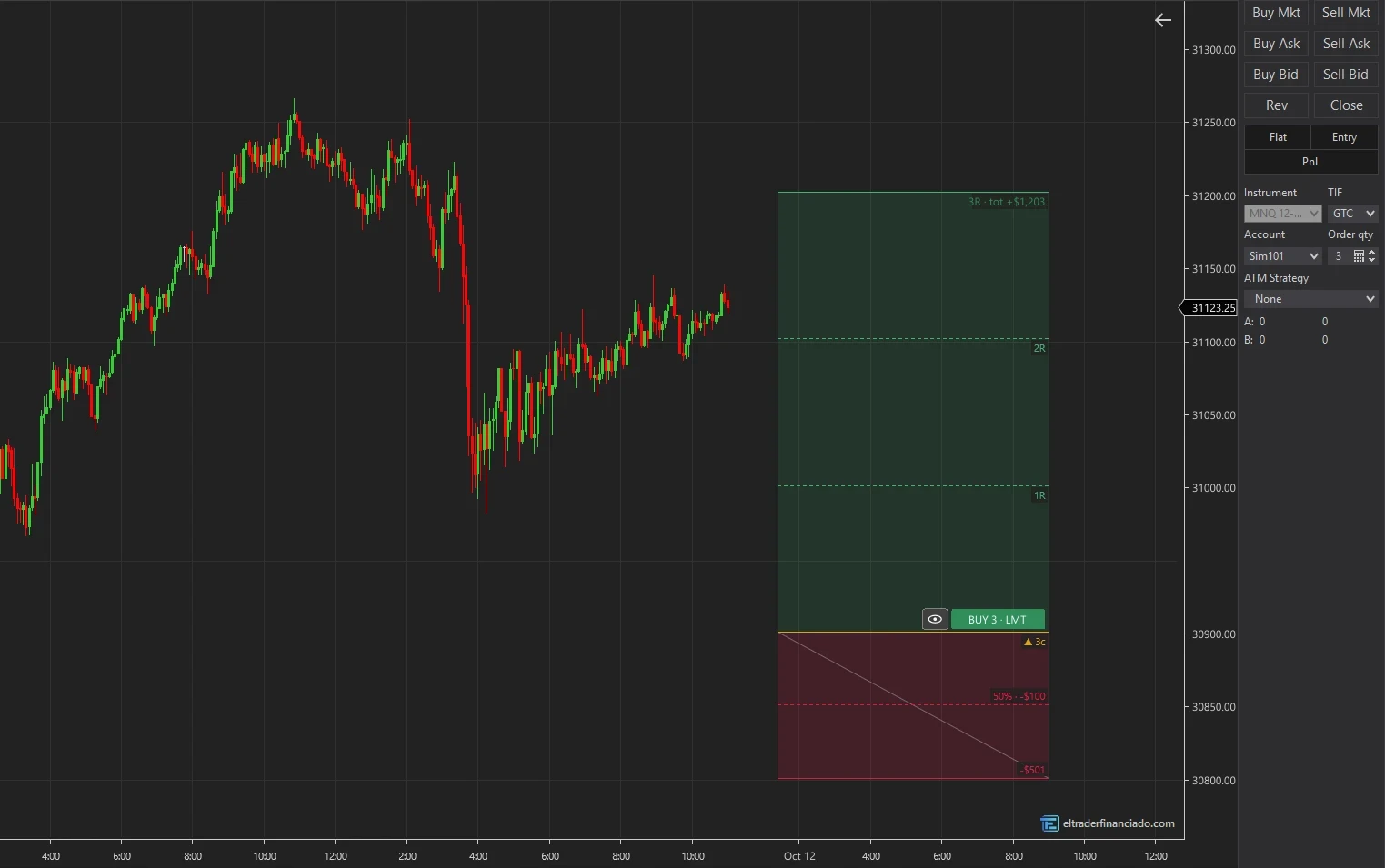Expand the ATM Strategy None dropdown
This screenshot has width=1385, height=868.
point(1310,299)
